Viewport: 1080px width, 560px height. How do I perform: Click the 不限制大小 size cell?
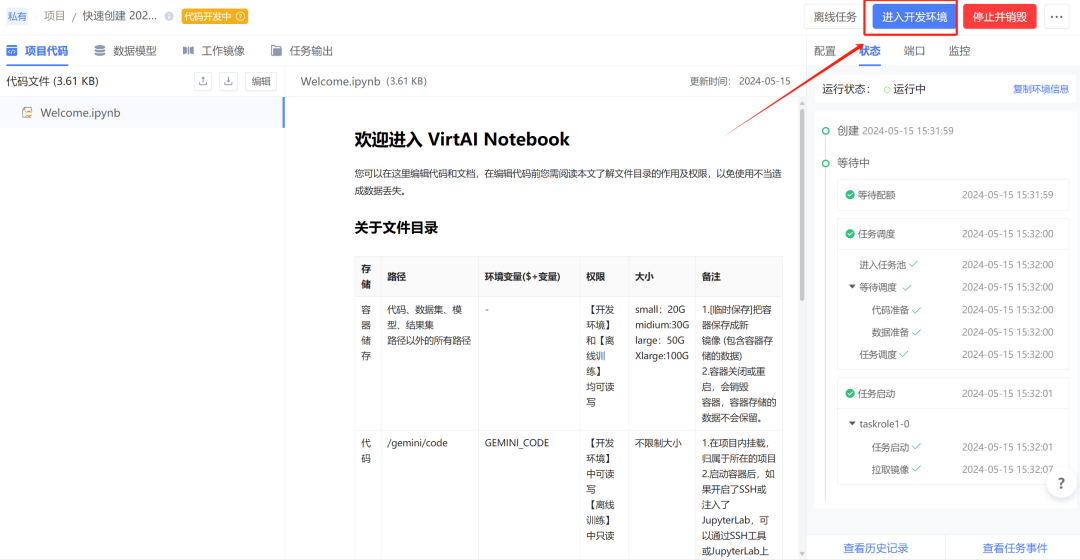click(658, 443)
